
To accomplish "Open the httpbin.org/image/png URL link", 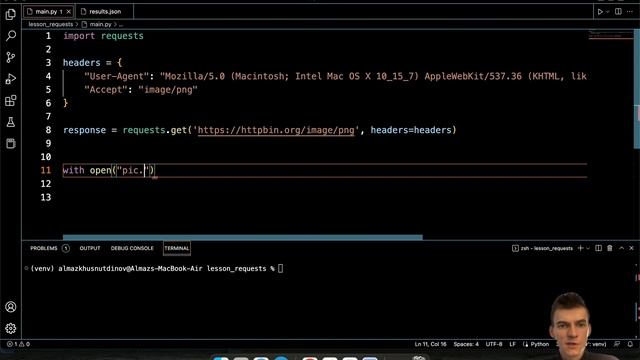I will [x=276, y=130].
